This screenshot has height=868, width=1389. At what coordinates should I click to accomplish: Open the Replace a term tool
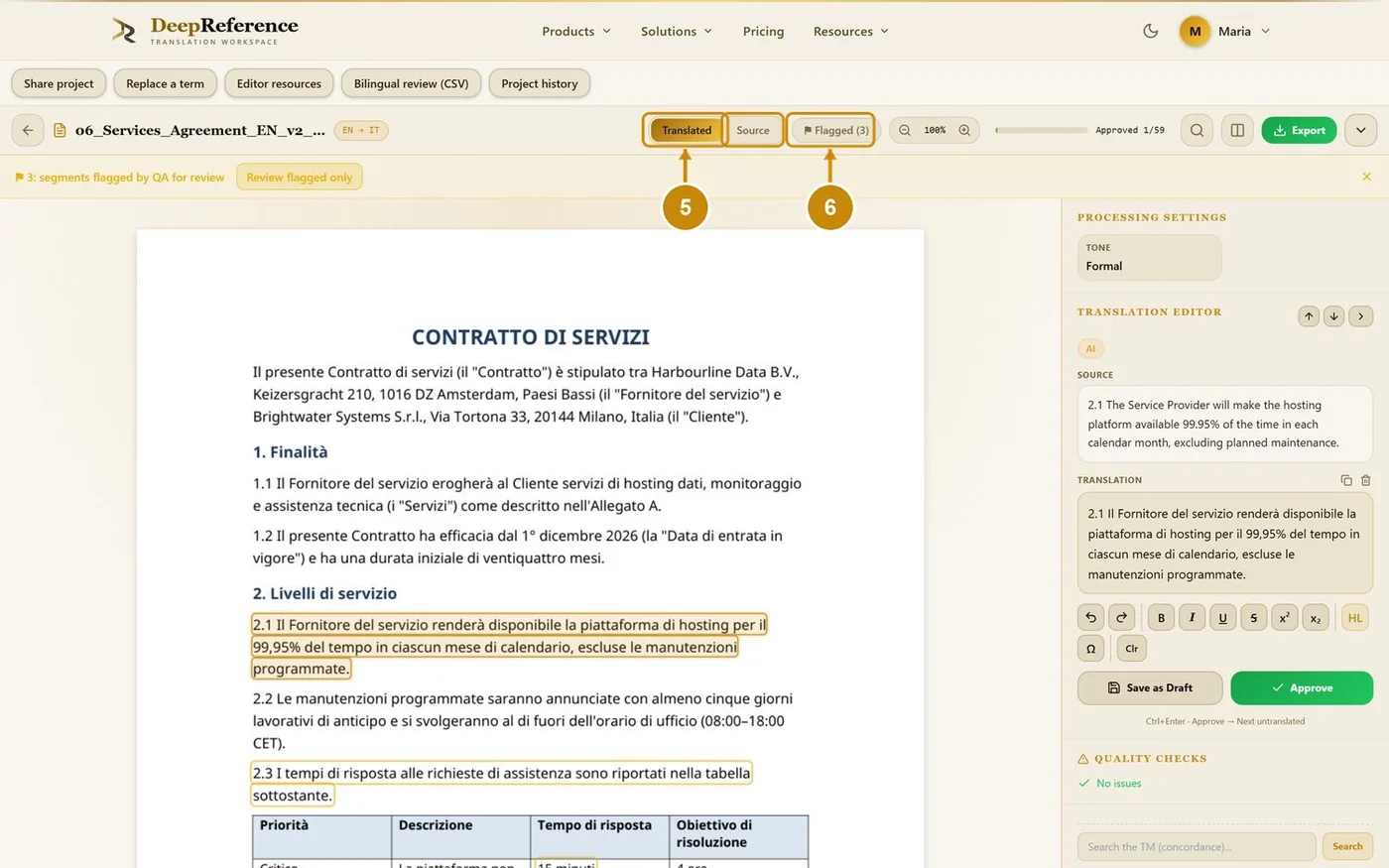click(165, 83)
